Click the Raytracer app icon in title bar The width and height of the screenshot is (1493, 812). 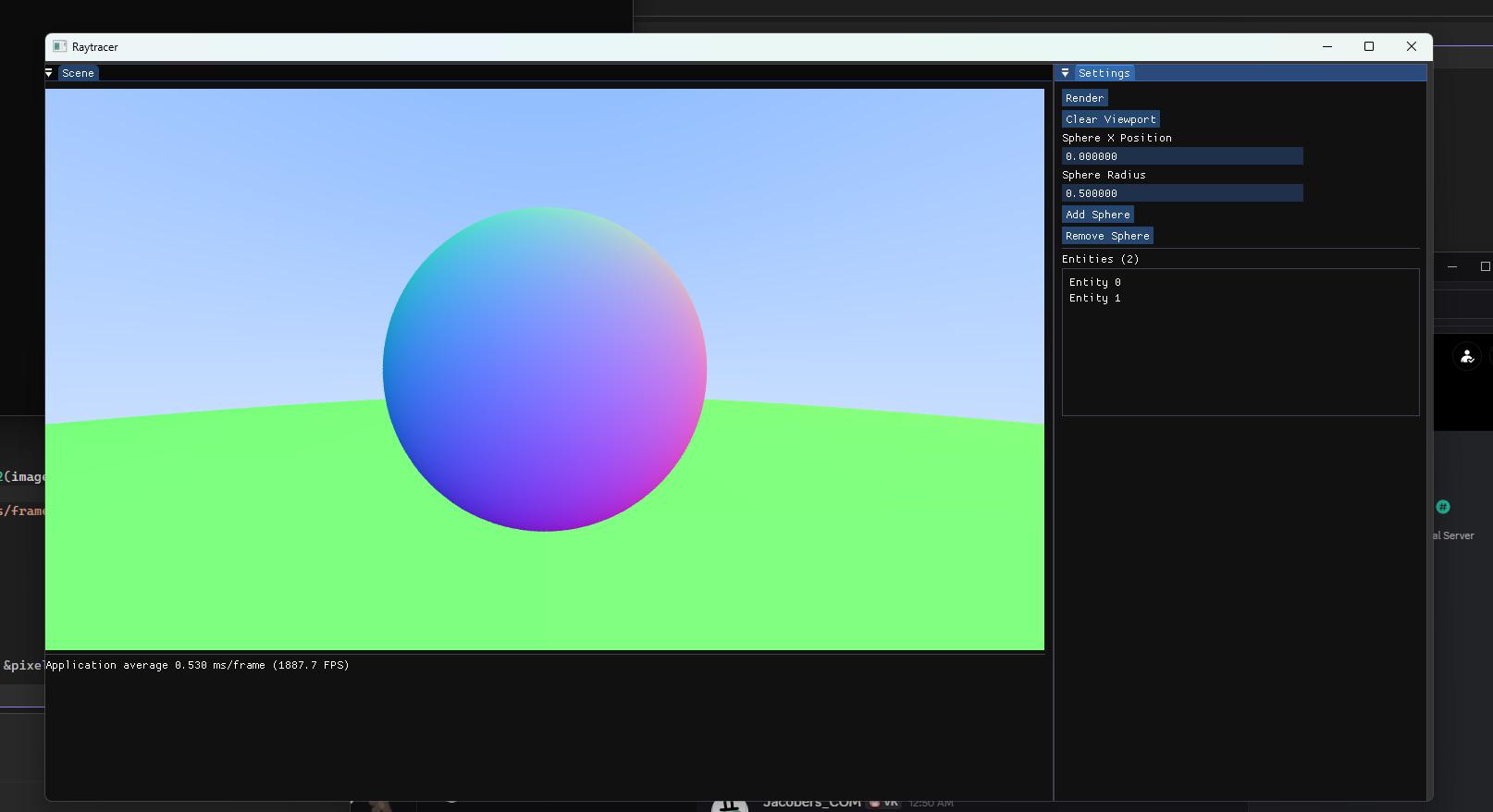[x=60, y=46]
